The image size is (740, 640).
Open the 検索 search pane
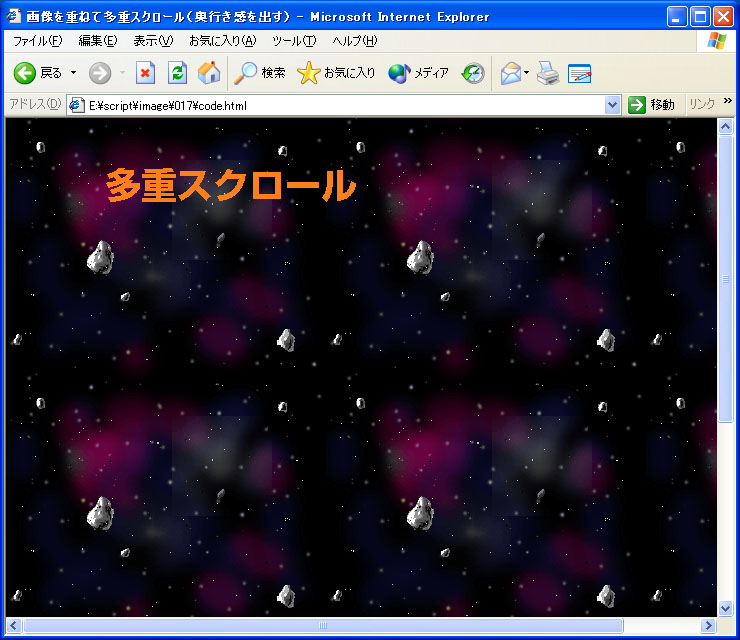[260, 73]
